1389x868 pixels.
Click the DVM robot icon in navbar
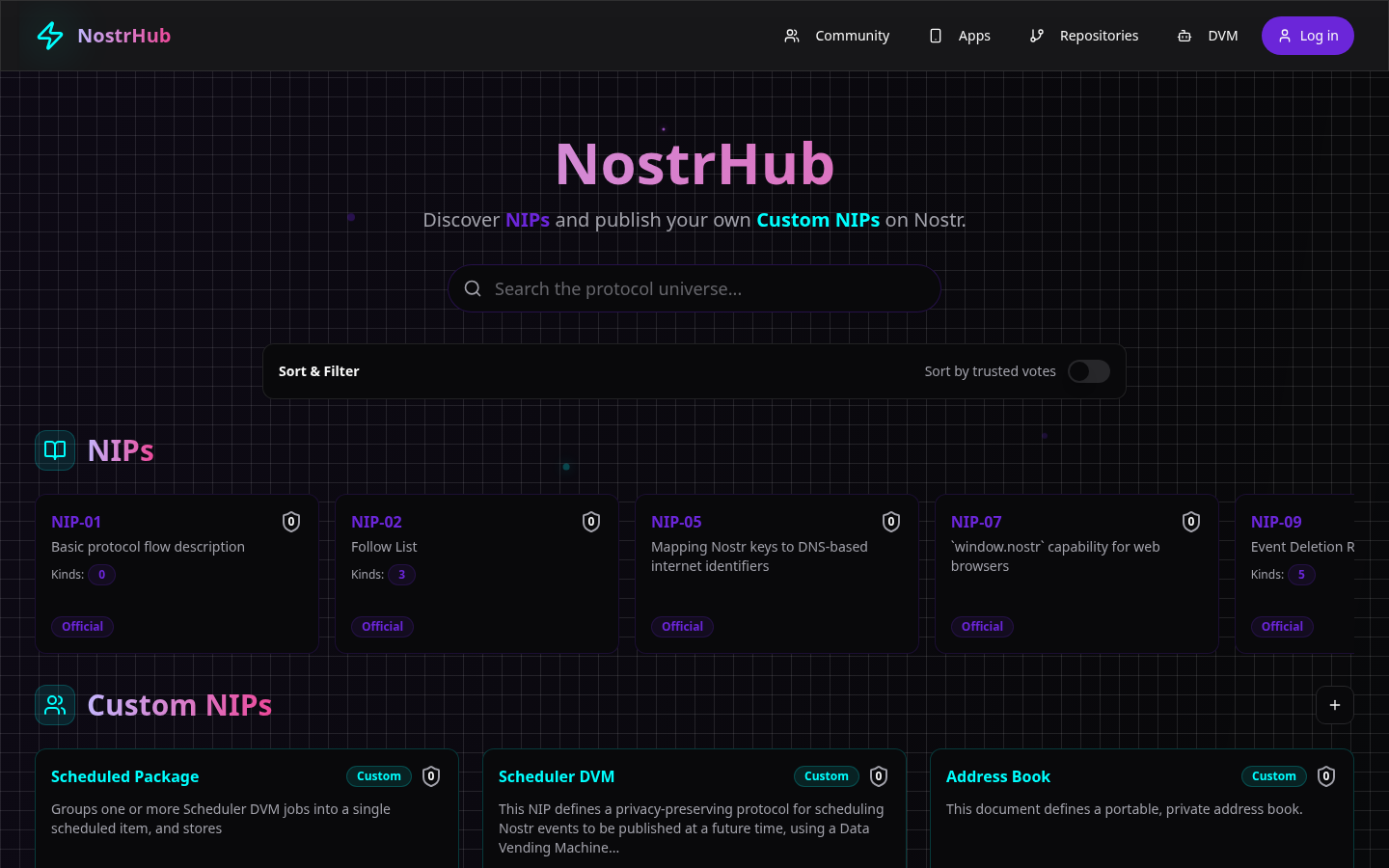tap(1185, 36)
